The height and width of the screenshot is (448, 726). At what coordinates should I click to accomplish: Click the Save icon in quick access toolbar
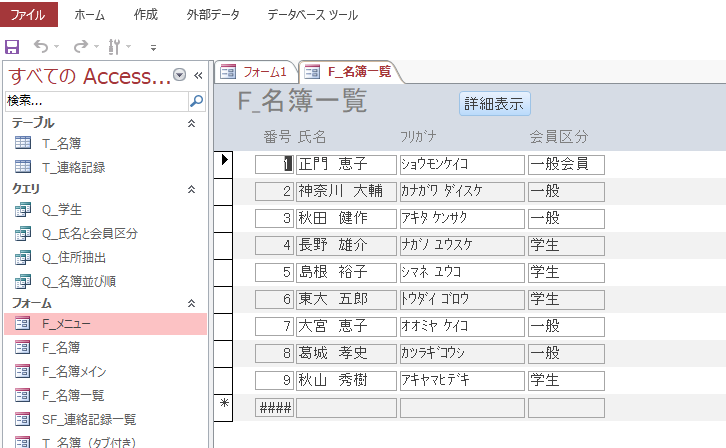(12, 47)
